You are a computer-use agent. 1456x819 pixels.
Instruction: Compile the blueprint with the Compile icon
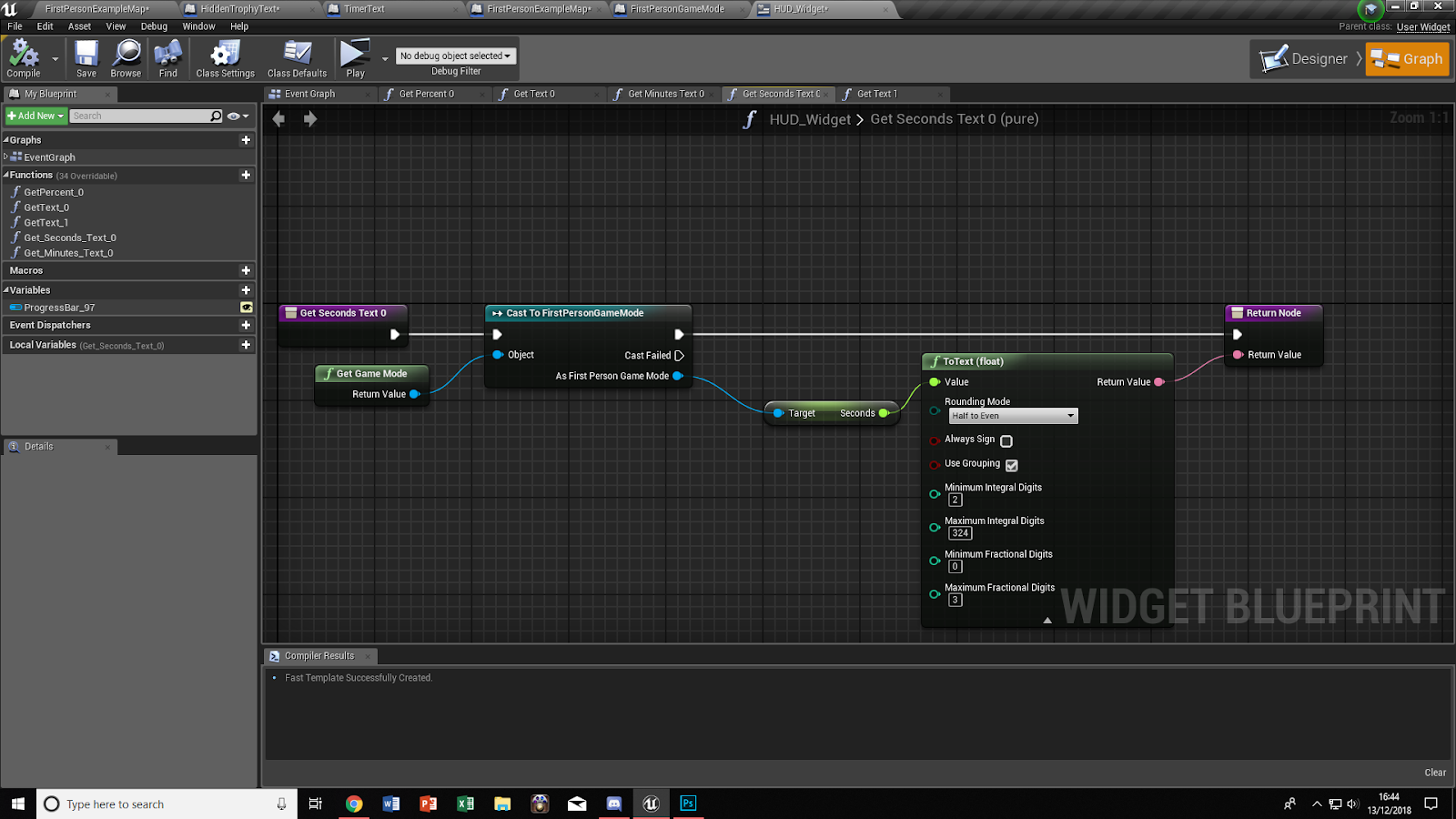(24, 59)
